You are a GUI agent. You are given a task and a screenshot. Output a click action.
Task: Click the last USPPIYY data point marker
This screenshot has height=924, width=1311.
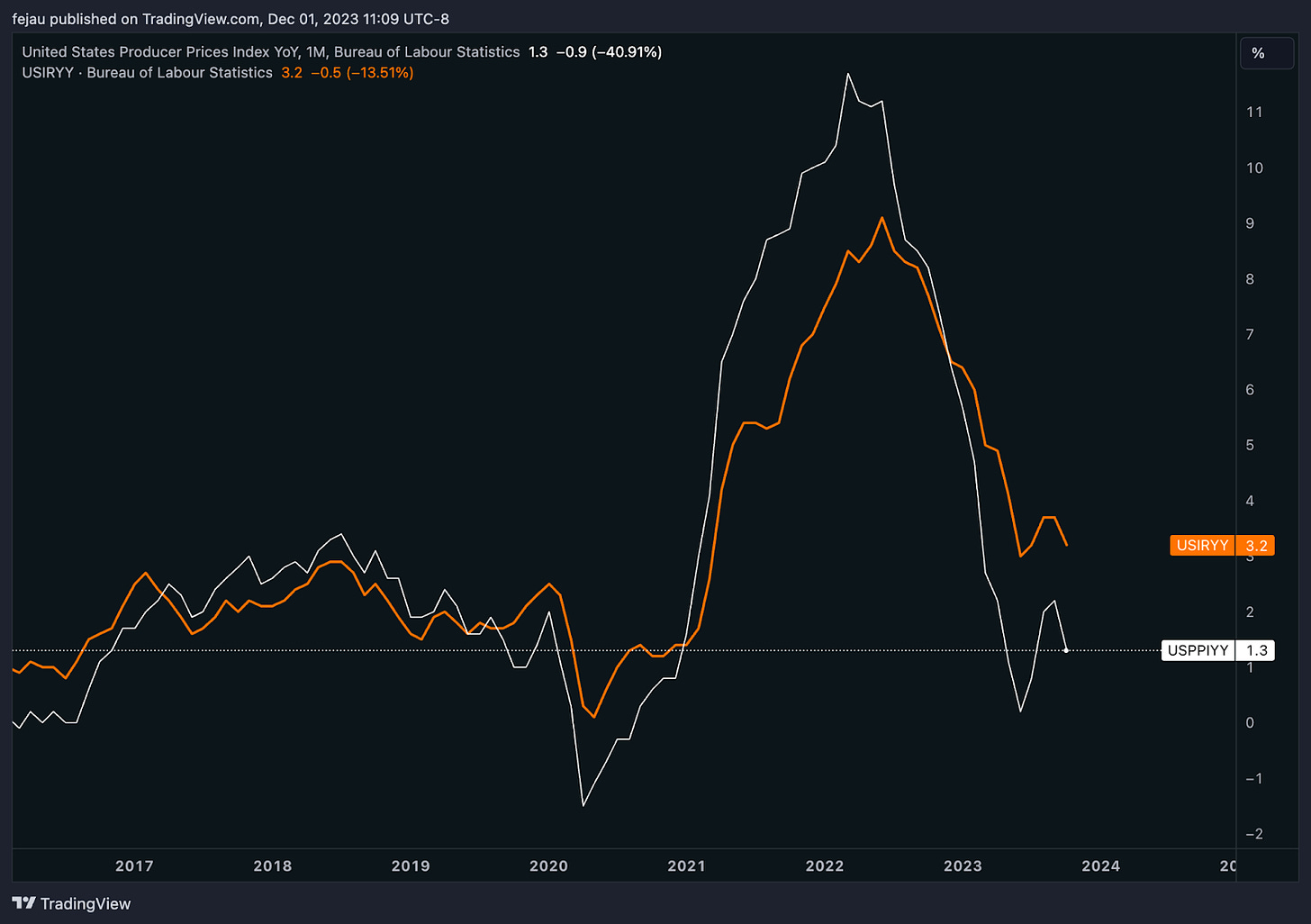[1066, 650]
